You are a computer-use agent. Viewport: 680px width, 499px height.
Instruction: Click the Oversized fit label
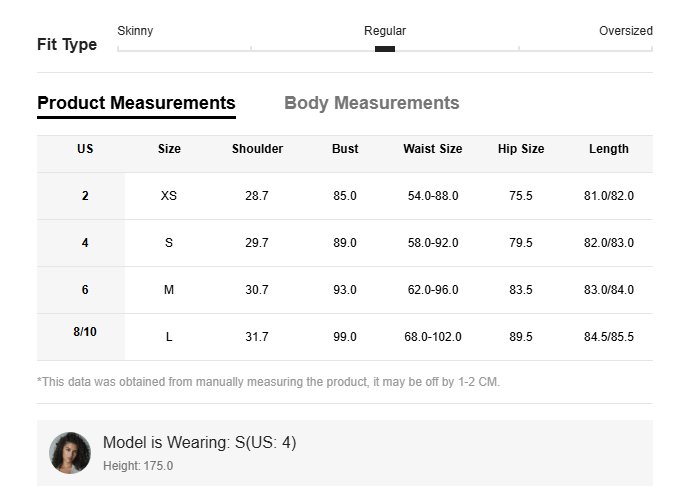point(625,31)
